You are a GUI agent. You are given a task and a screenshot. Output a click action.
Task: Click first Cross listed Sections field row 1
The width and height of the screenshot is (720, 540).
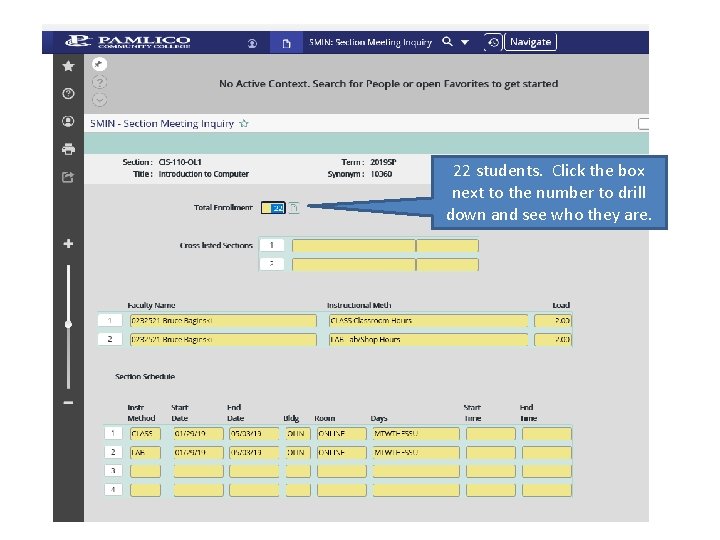click(x=354, y=246)
